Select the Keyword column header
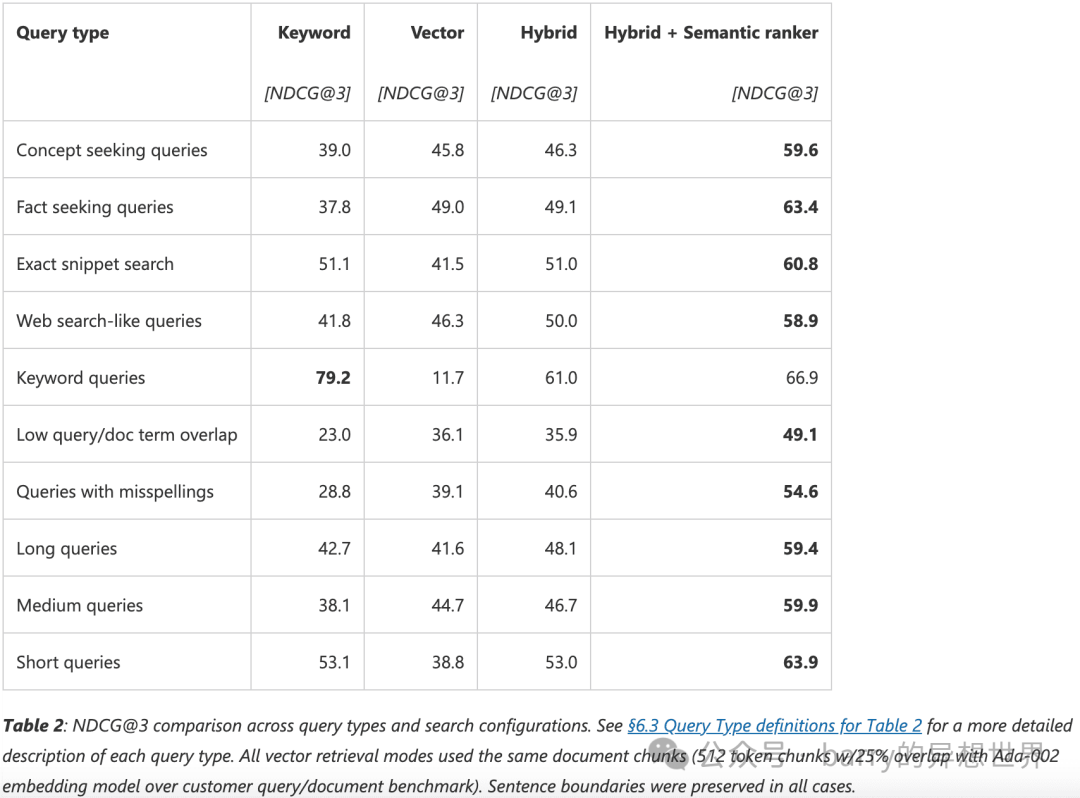The image size is (1080, 798). click(x=314, y=33)
